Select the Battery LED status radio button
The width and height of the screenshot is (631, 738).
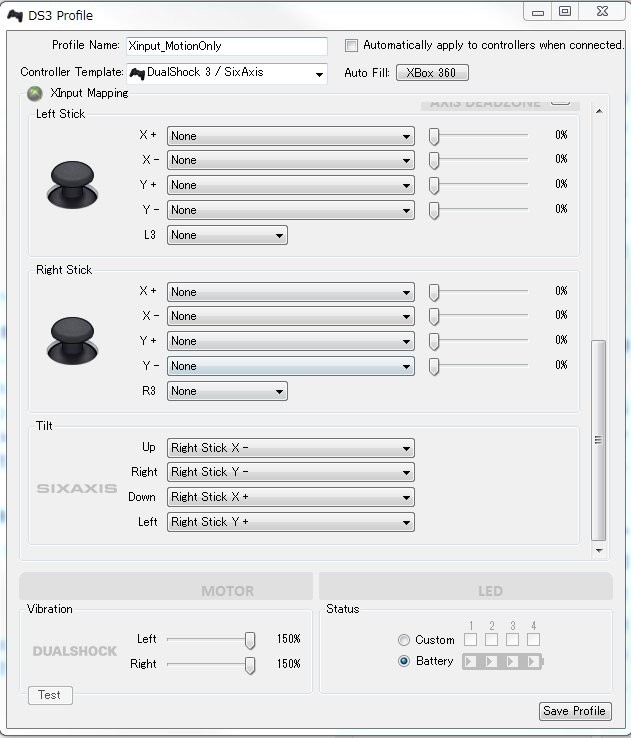[x=404, y=661]
